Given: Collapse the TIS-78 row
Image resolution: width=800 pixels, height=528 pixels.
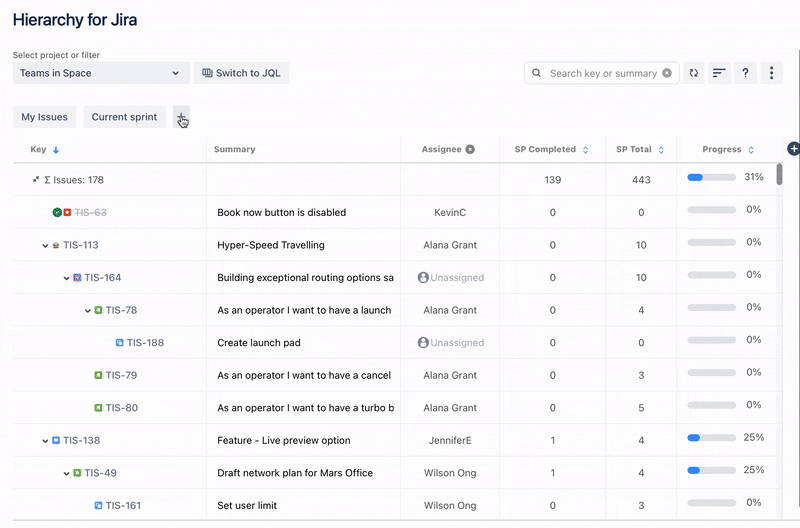Looking at the screenshot, I should tap(88, 311).
